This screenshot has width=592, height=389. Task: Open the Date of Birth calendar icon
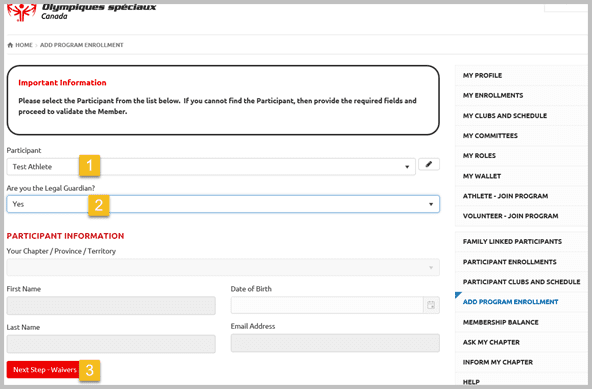[x=431, y=305]
